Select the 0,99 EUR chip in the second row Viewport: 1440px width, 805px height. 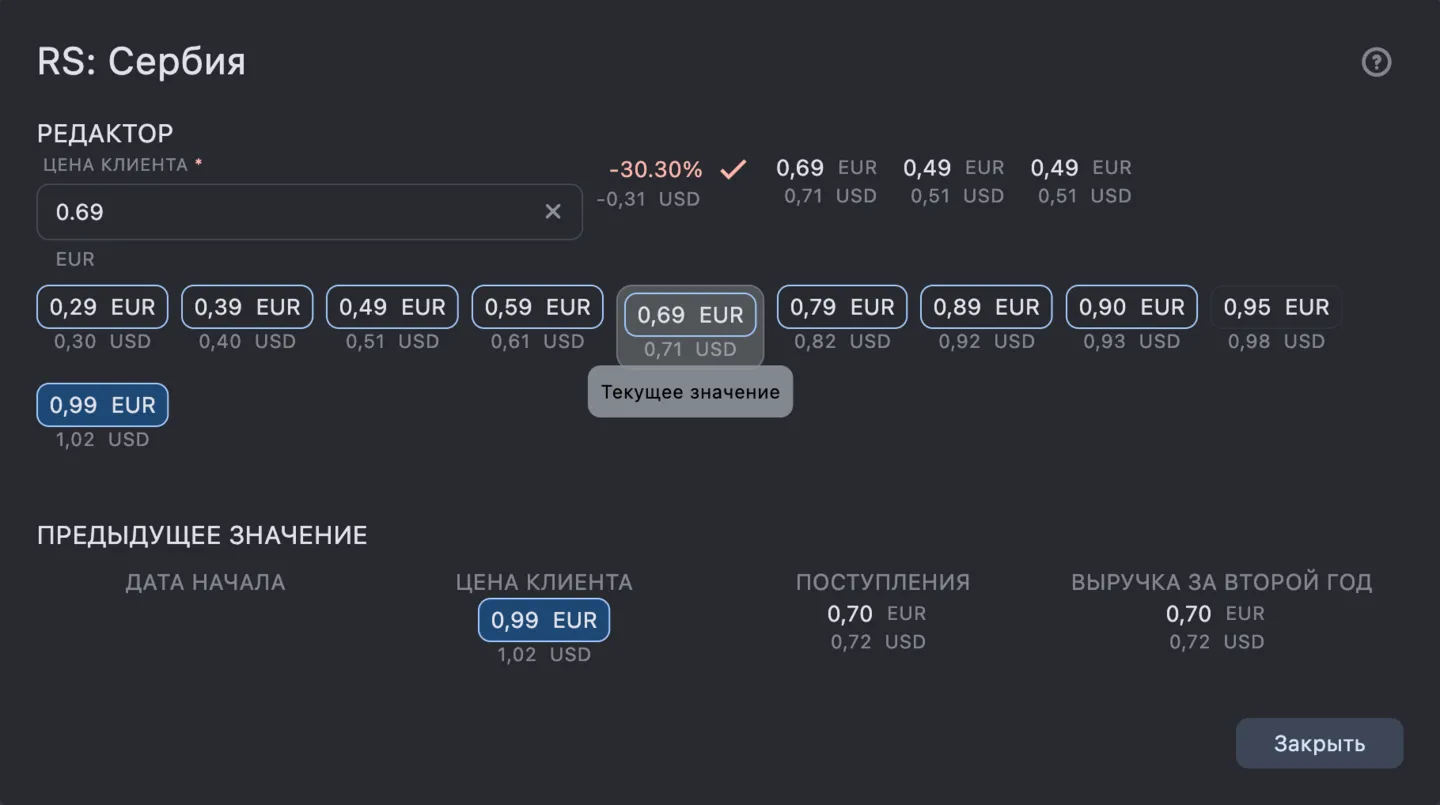pos(102,405)
